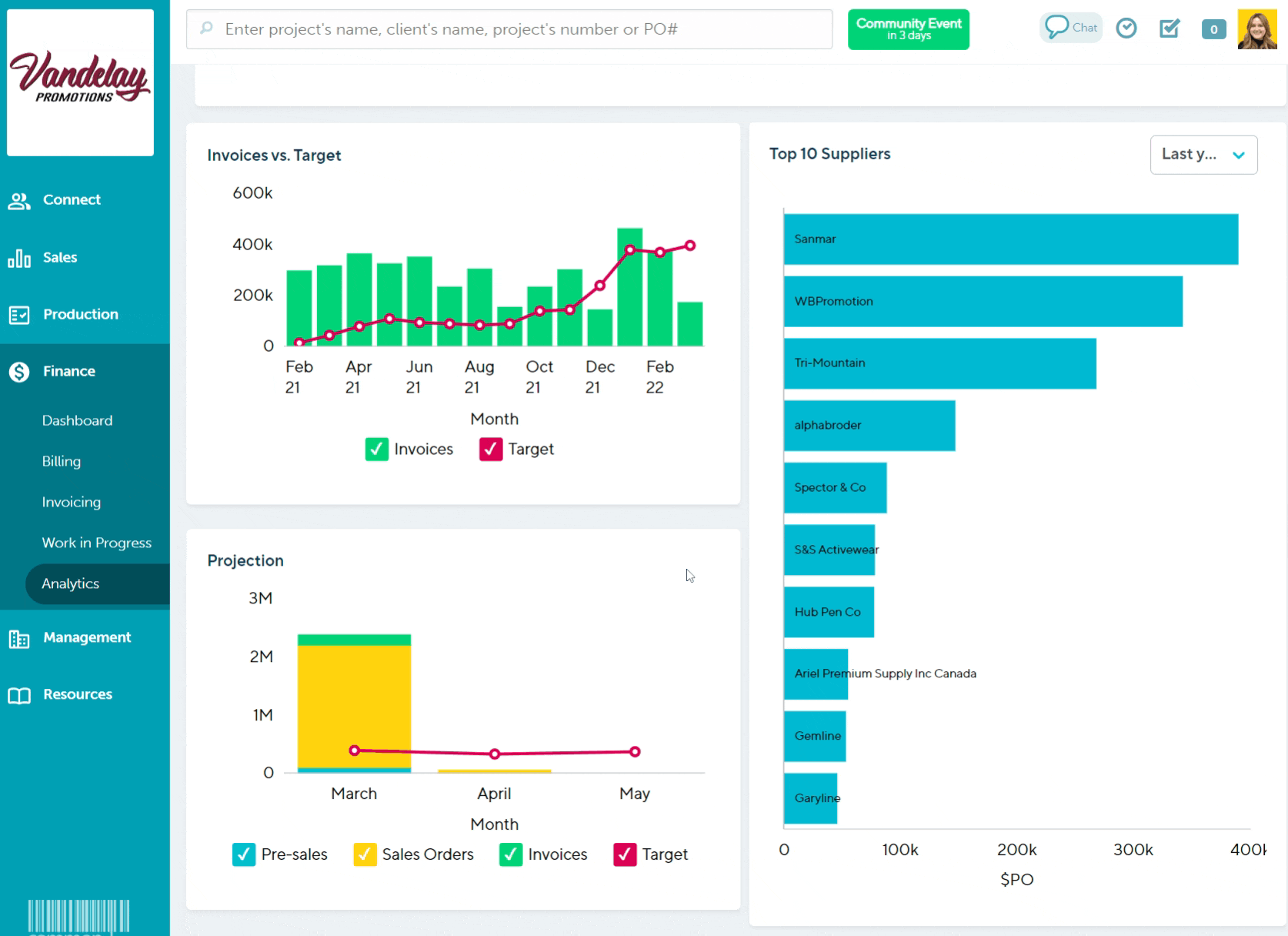Click the Connect people icon in sidebar

[19, 201]
